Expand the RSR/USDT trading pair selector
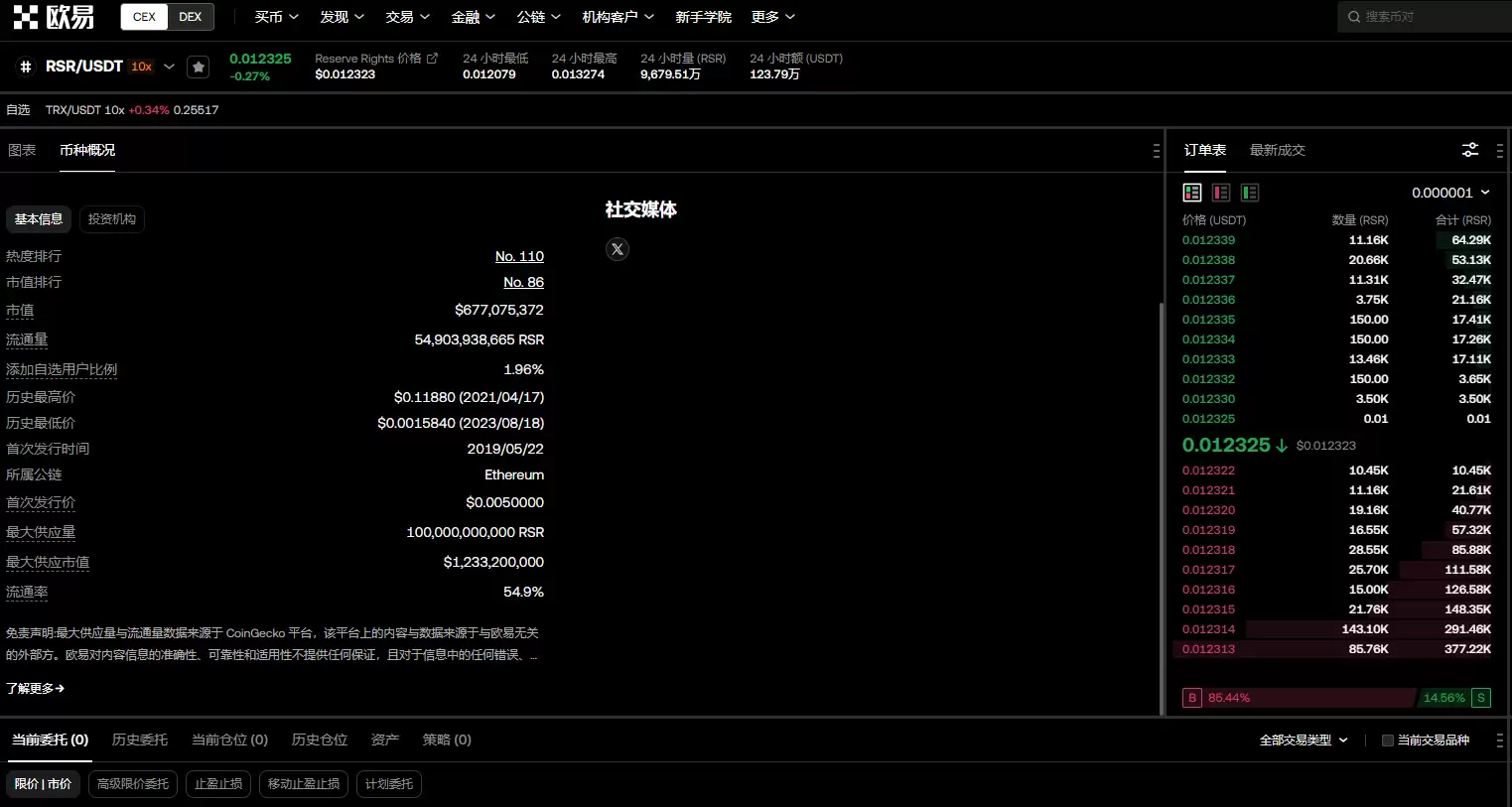The height and width of the screenshot is (807, 1512). point(169,67)
